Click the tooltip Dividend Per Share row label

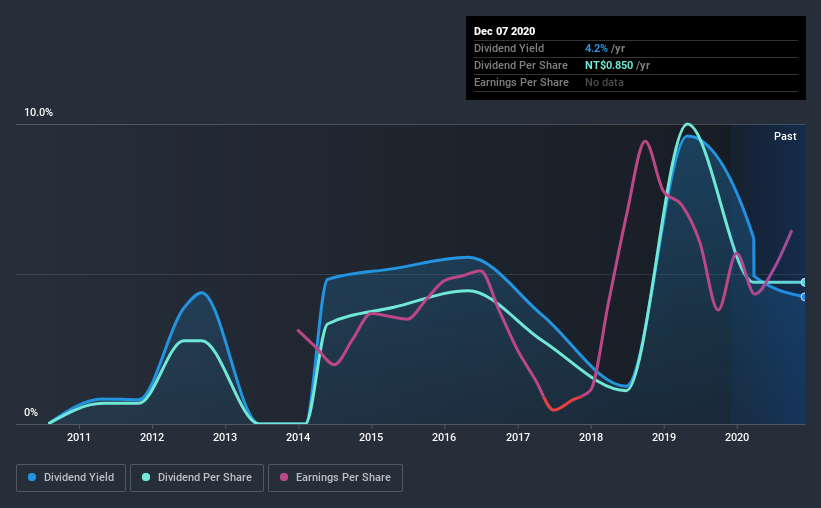520,65
